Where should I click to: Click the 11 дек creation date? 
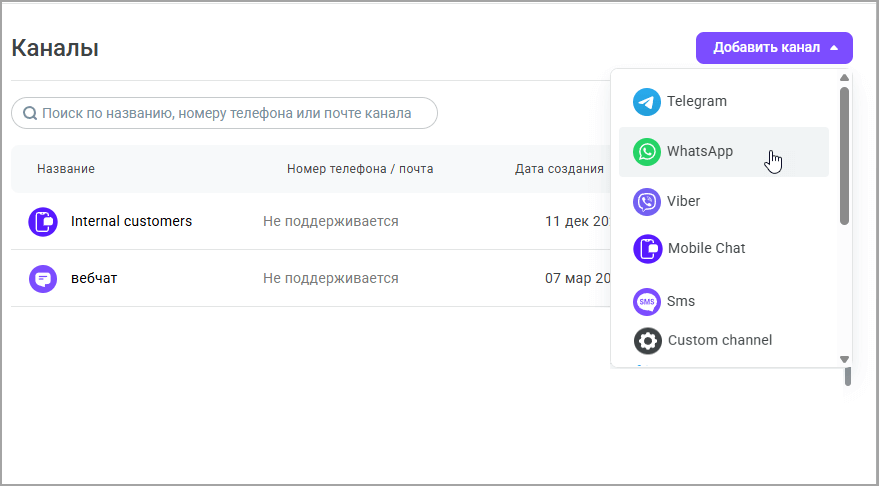[577, 221]
